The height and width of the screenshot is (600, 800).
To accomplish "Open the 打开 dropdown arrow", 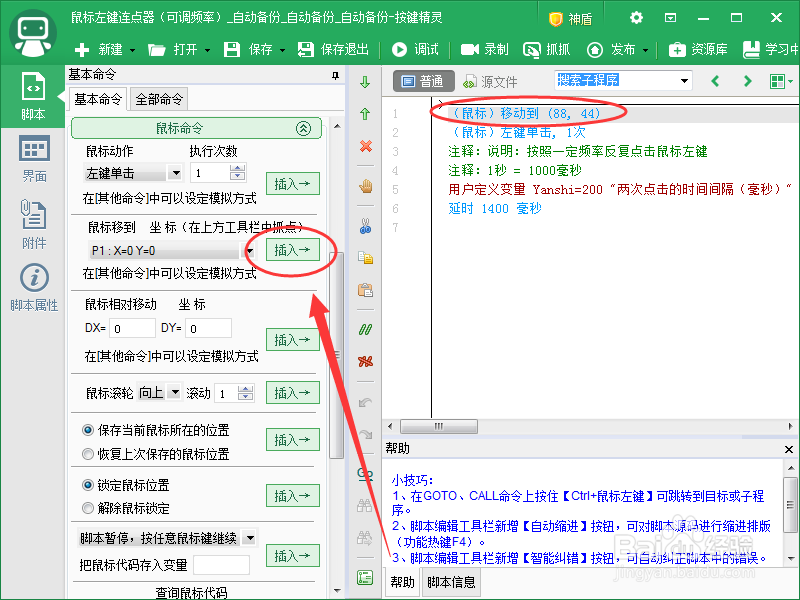I will tap(207, 50).
